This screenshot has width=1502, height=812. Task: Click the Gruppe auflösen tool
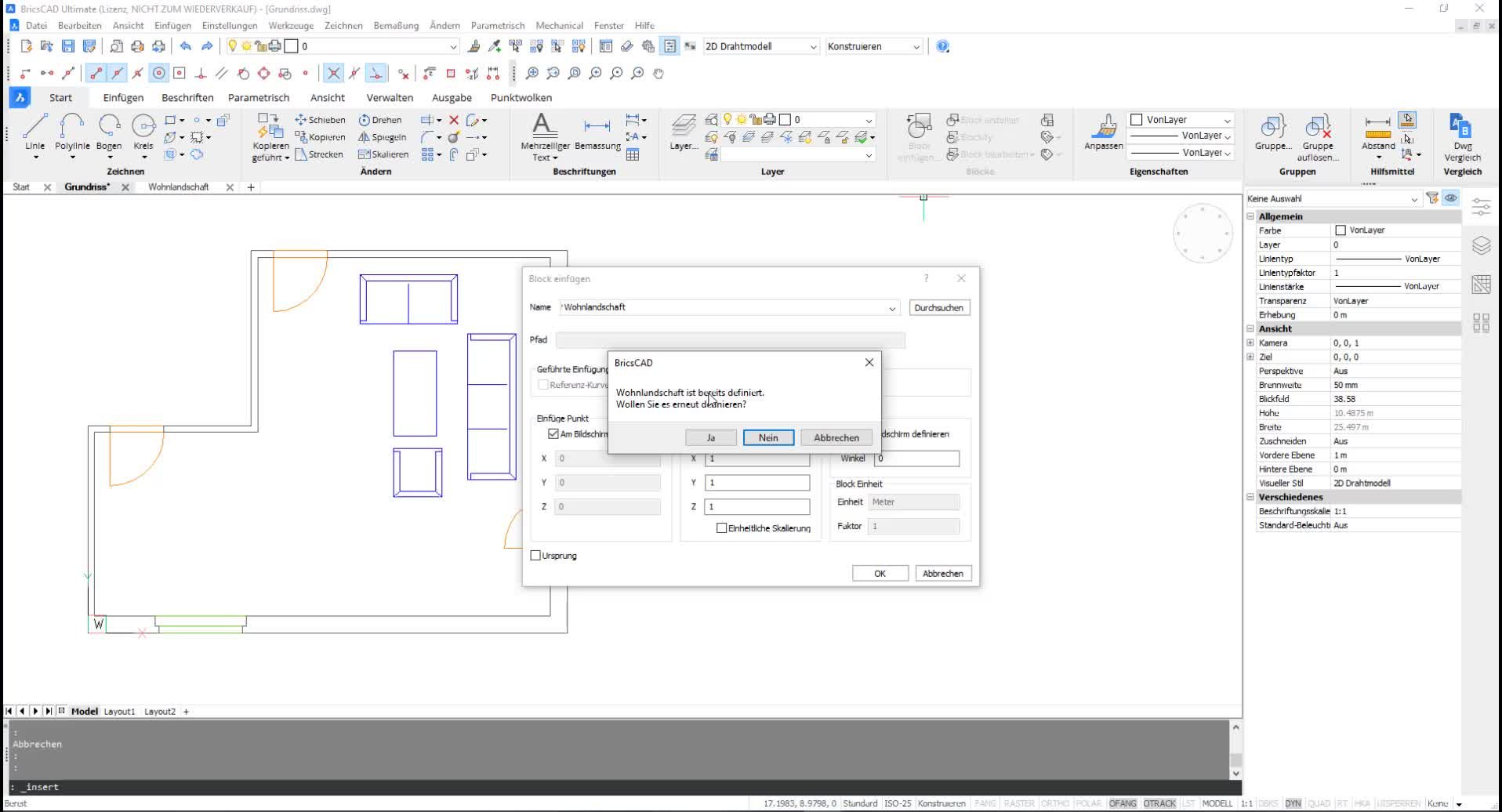(1318, 137)
